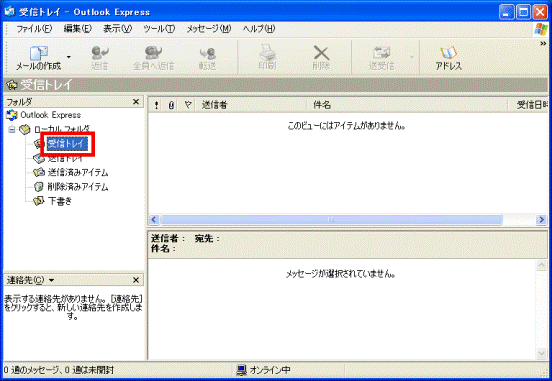Image resolution: width=552 pixels, height=381 pixels.
Task: Click the 転送 (Forward) toolbar icon
Action: pos(208,53)
